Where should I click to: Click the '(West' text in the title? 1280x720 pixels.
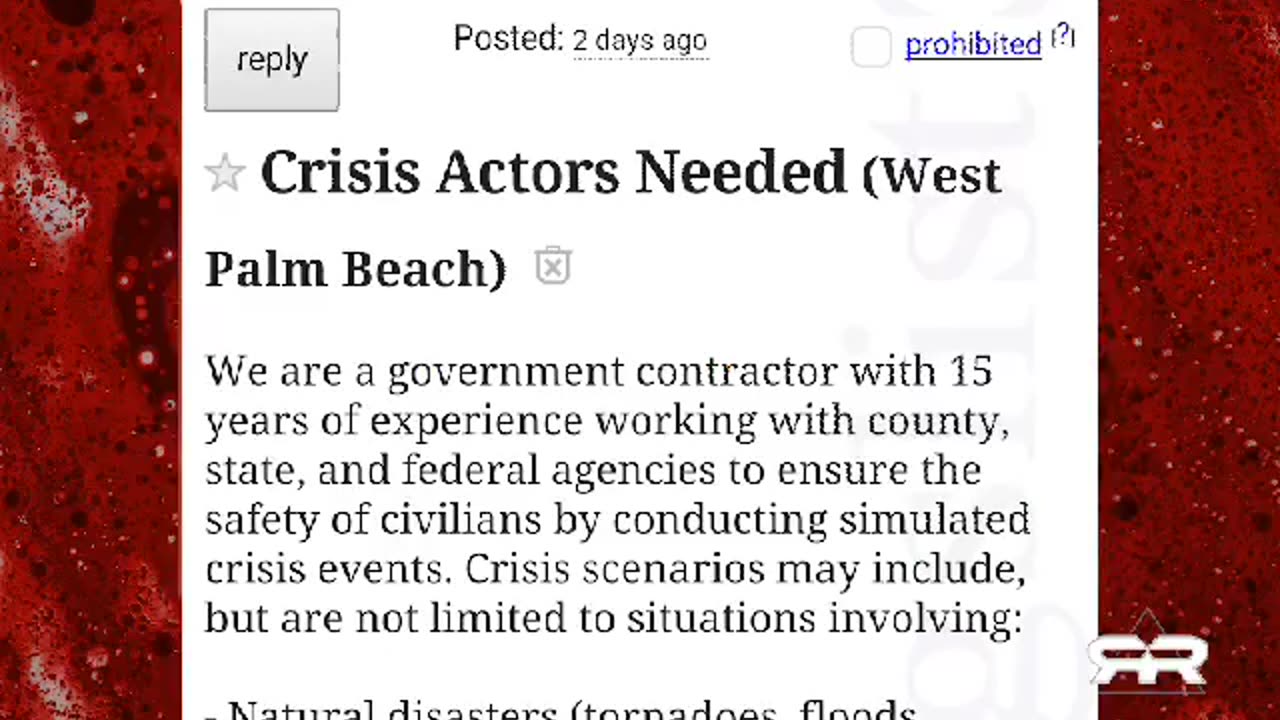931,177
